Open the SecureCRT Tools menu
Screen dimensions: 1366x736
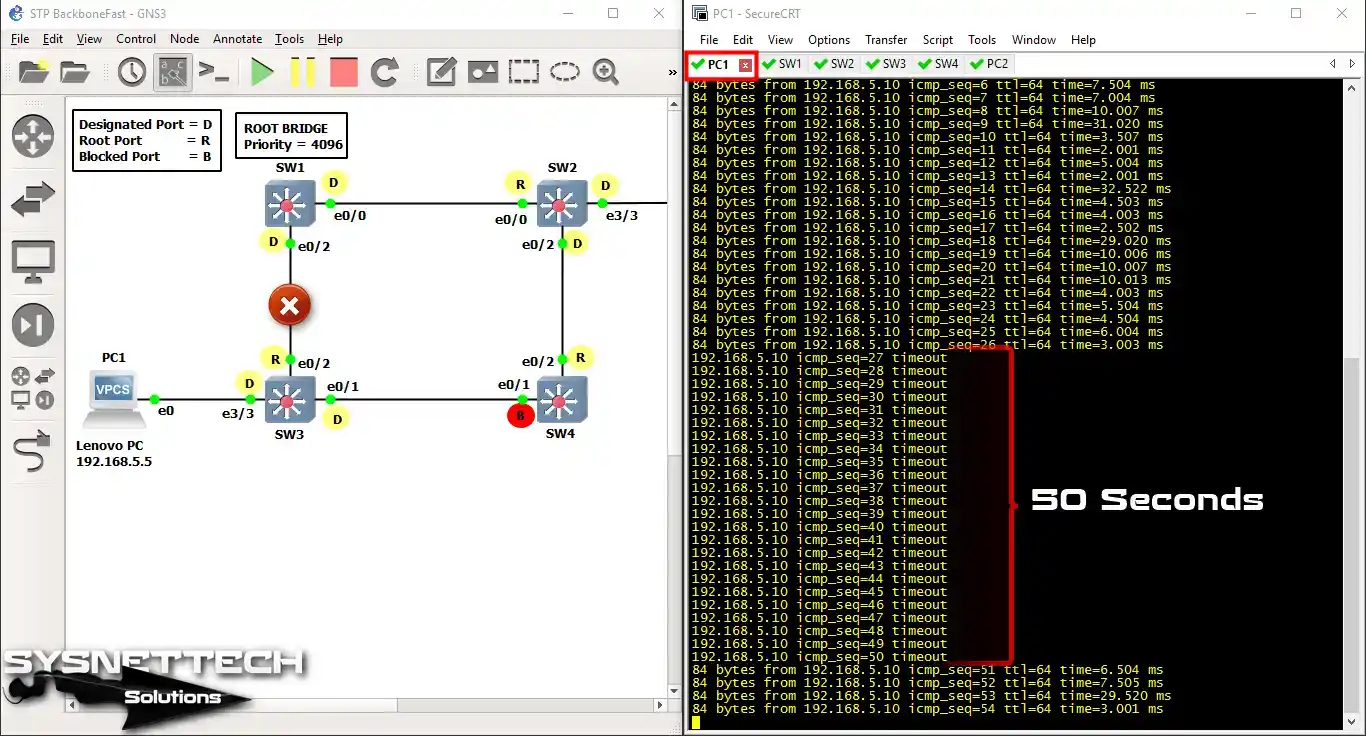(x=982, y=40)
